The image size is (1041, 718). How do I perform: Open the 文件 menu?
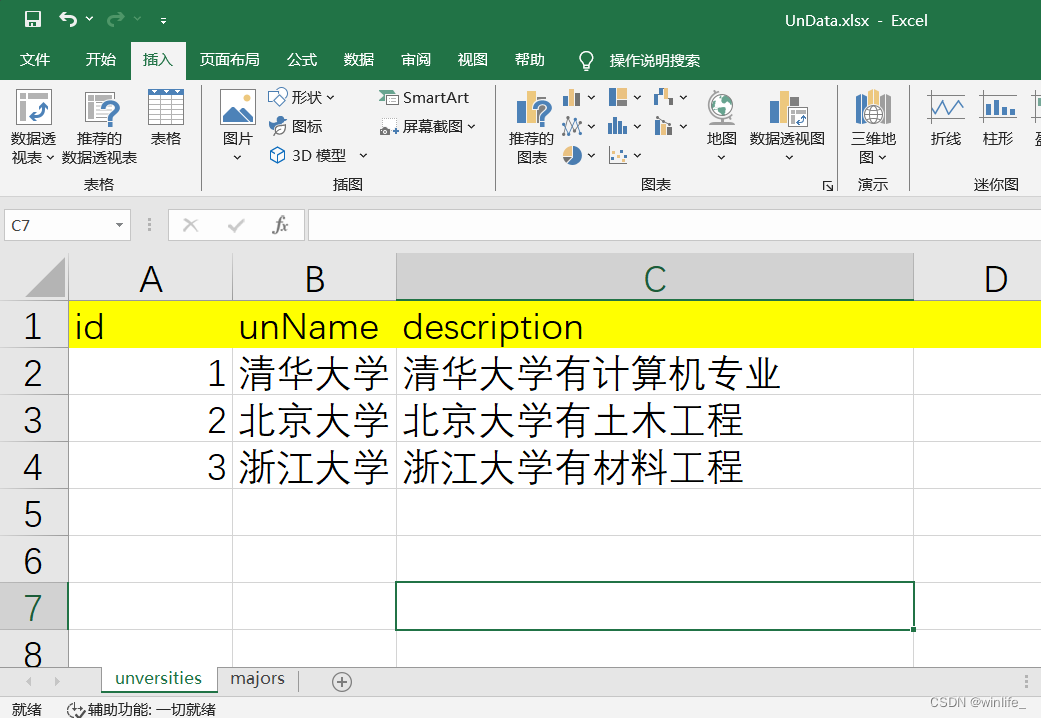pyautogui.click(x=35, y=60)
